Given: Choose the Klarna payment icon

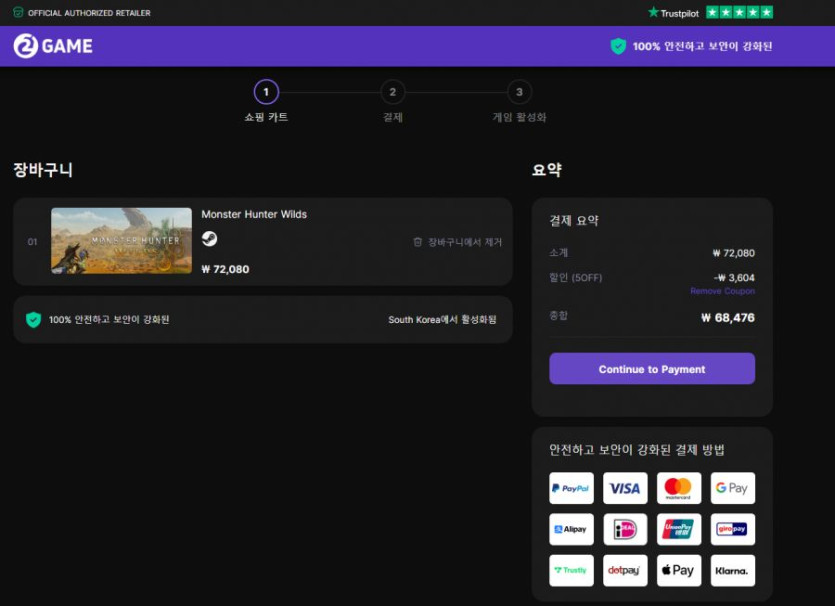Looking at the screenshot, I should 732,570.
